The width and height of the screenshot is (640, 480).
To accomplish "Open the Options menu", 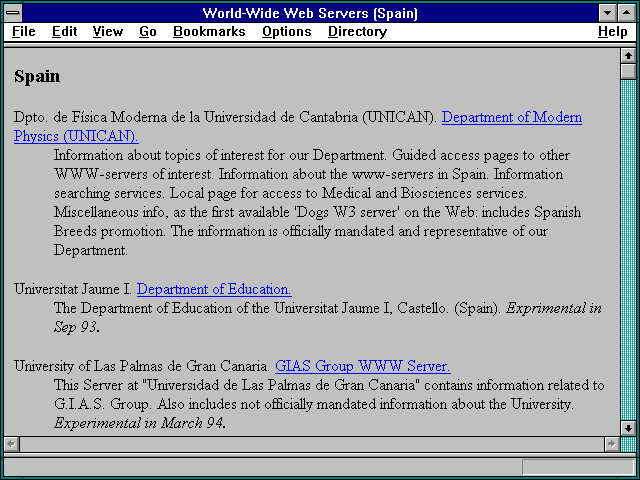I will tap(287, 31).
